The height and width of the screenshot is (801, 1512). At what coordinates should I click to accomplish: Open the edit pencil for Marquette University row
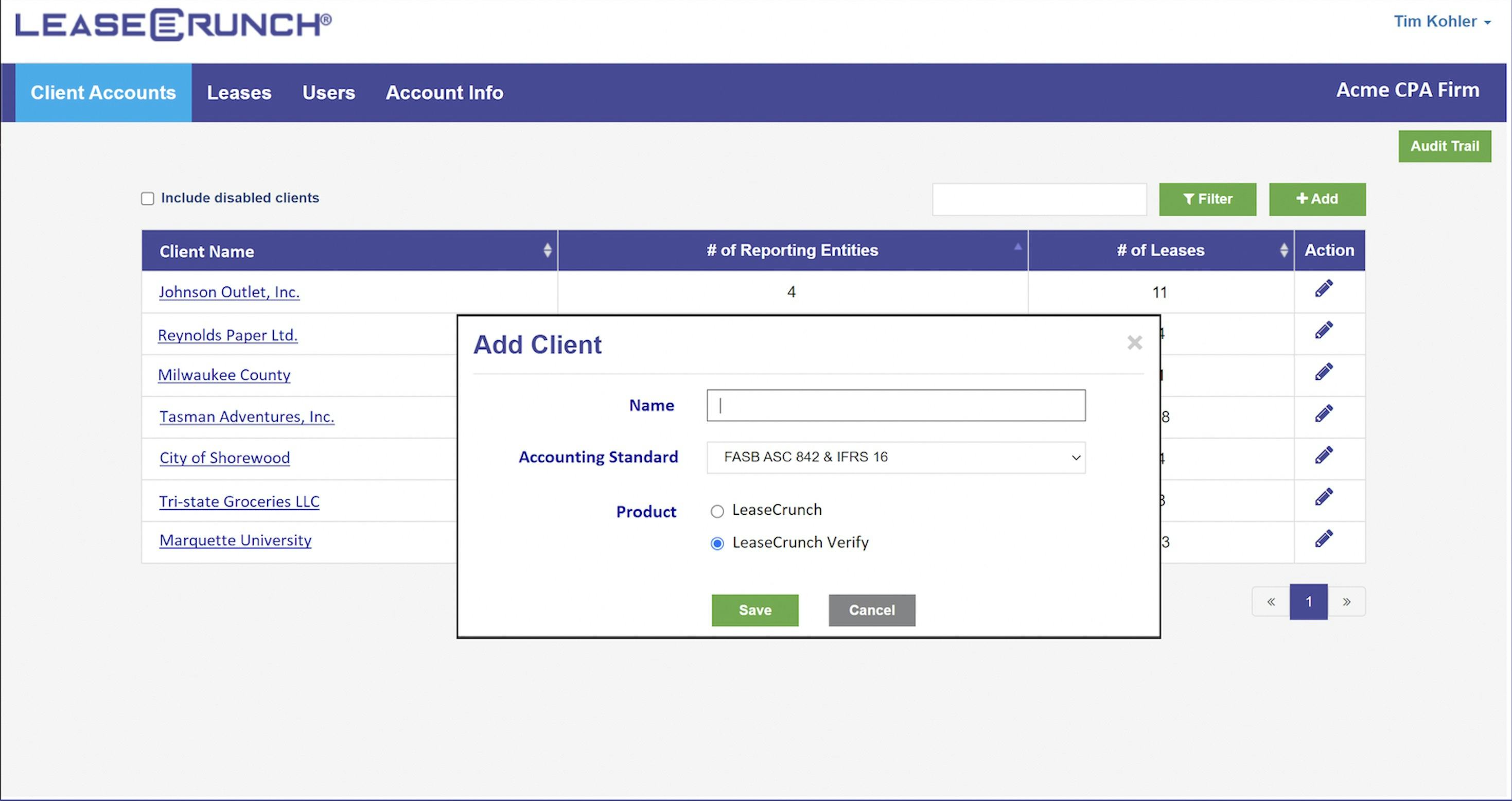[x=1325, y=537]
